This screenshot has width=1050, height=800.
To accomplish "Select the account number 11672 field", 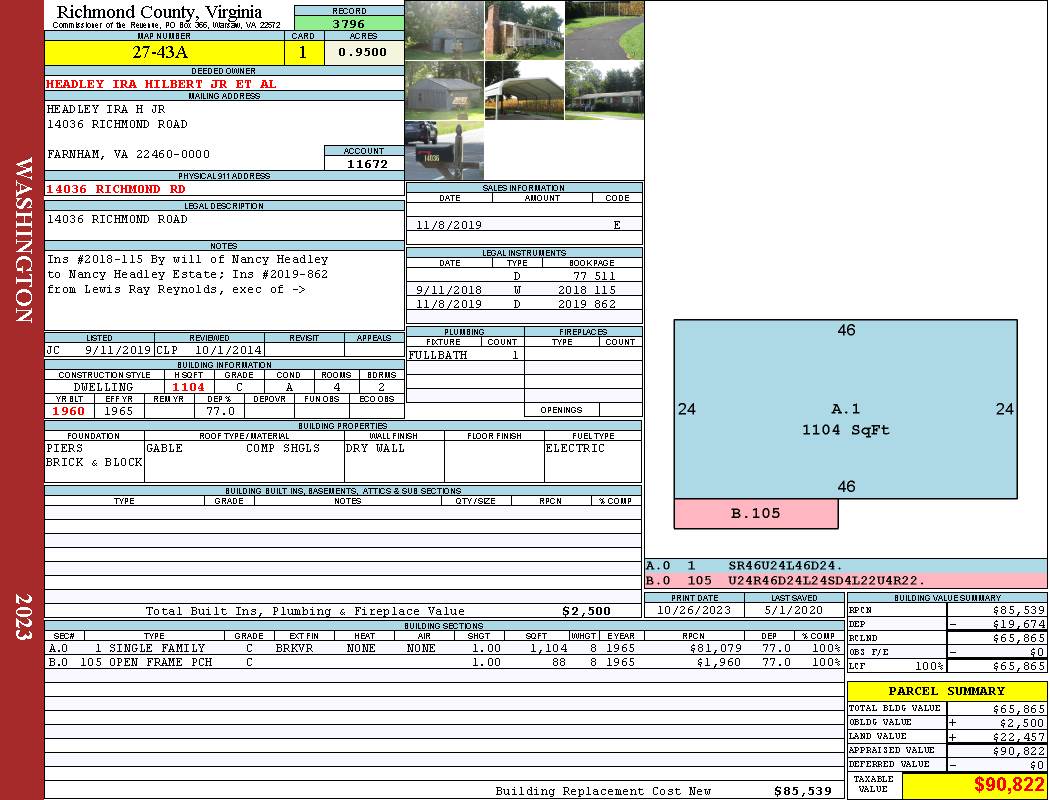I will pos(366,164).
